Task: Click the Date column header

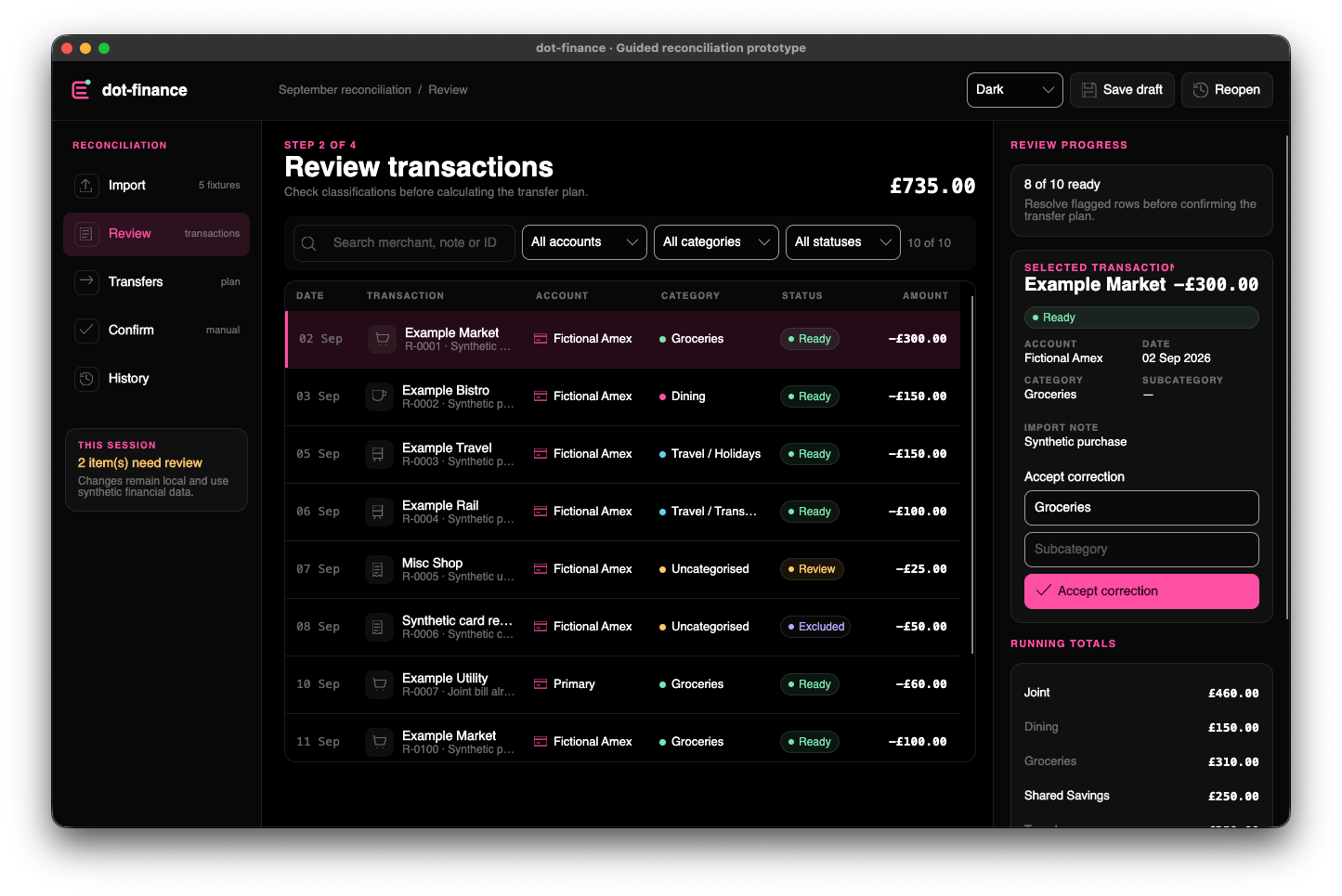Action: tap(310, 296)
